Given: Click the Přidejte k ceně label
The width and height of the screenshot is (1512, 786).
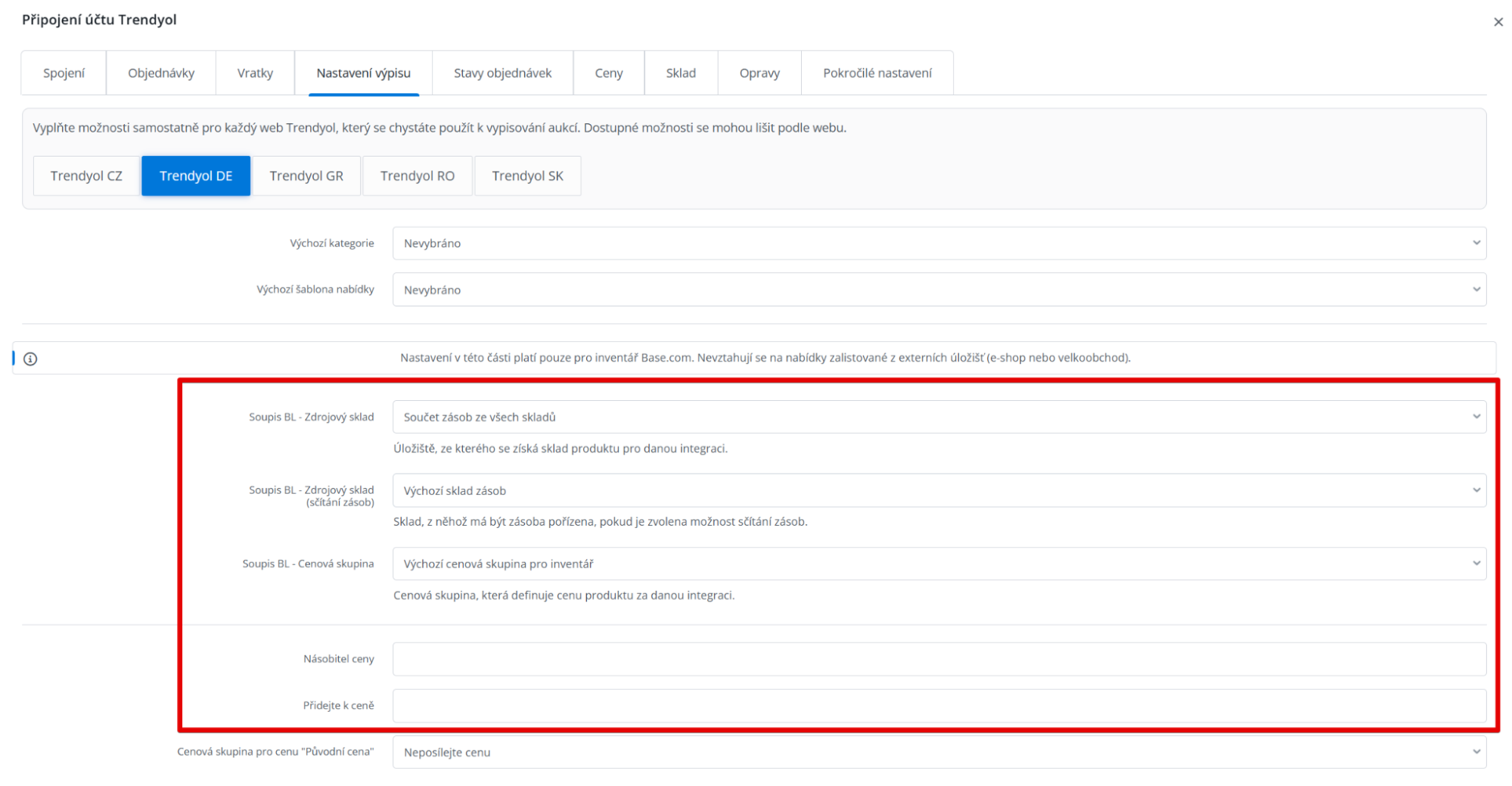Looking at the screenshot, I should click(338, 705).
